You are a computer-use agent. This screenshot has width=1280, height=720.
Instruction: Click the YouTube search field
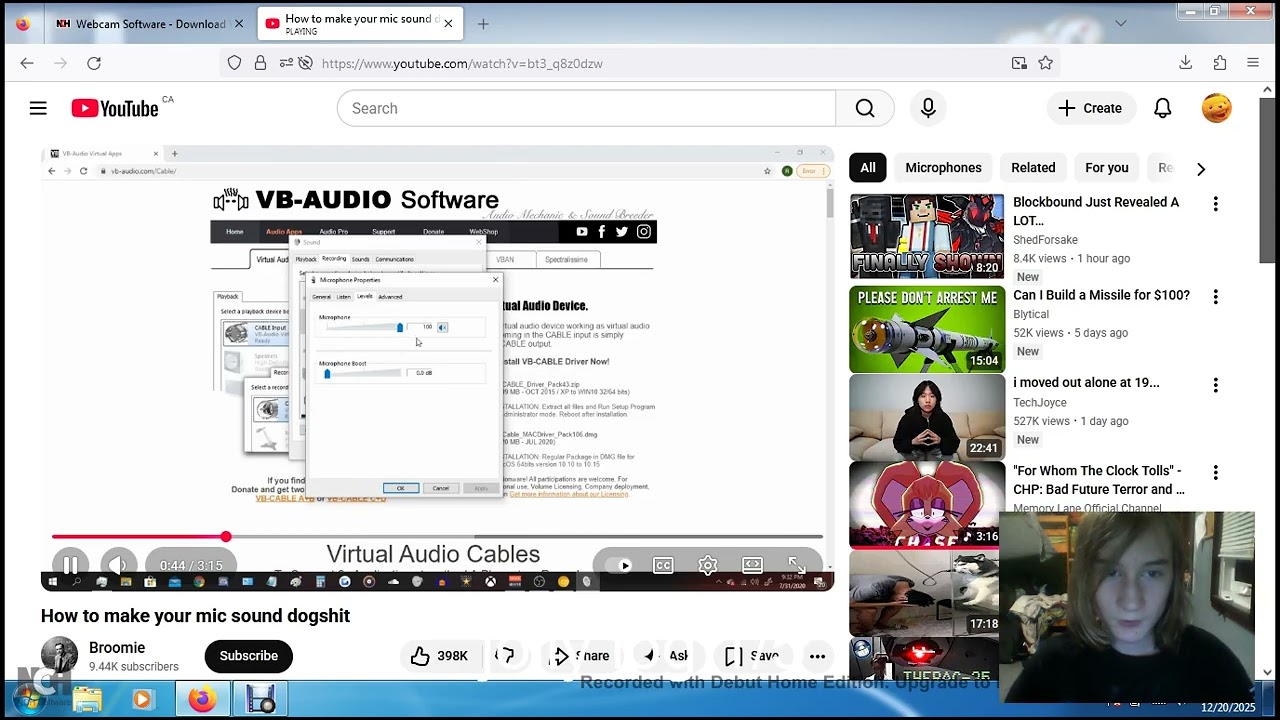(x=586, y=108)
